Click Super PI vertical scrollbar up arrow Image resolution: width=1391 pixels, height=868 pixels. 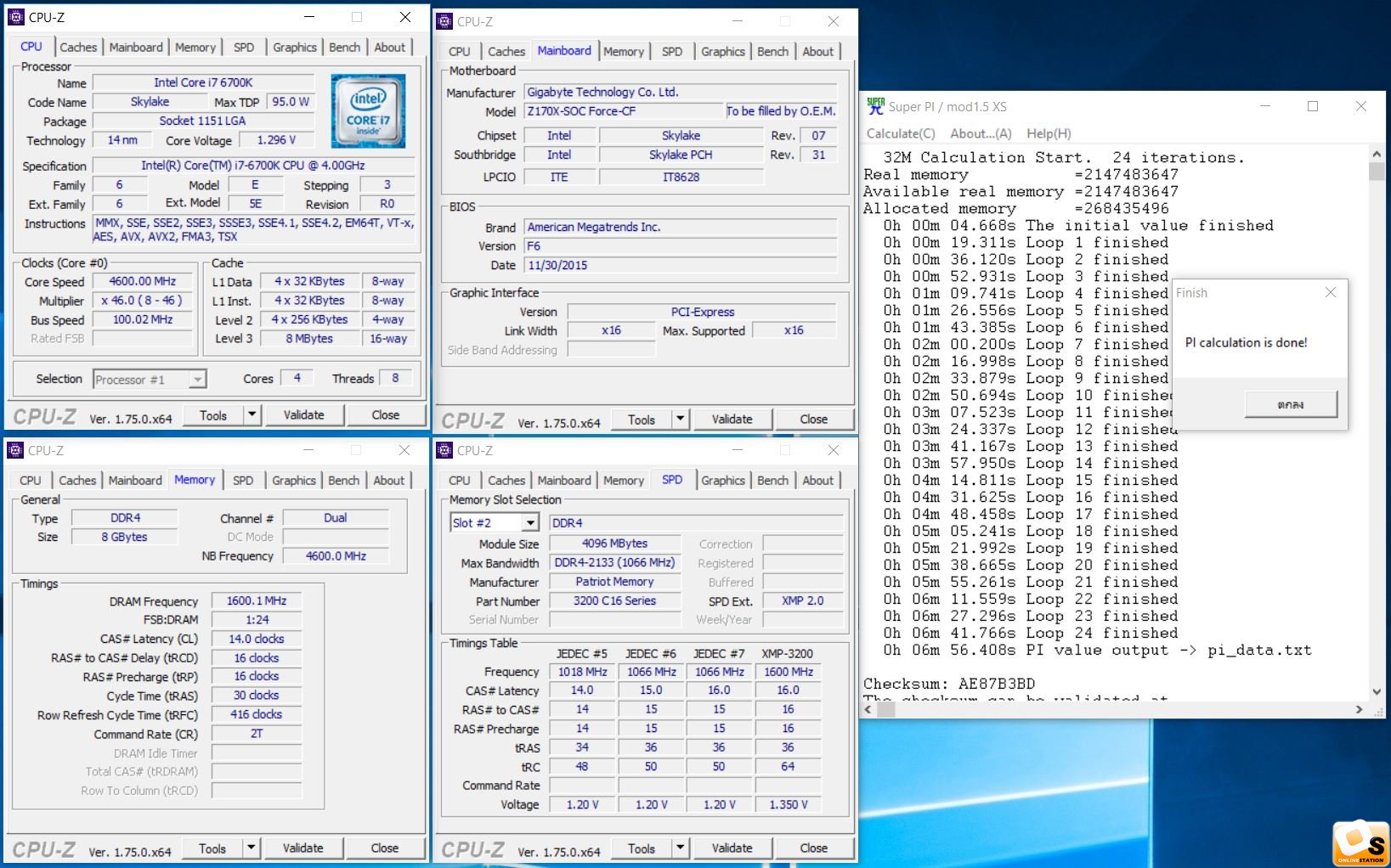point(1377,155)
